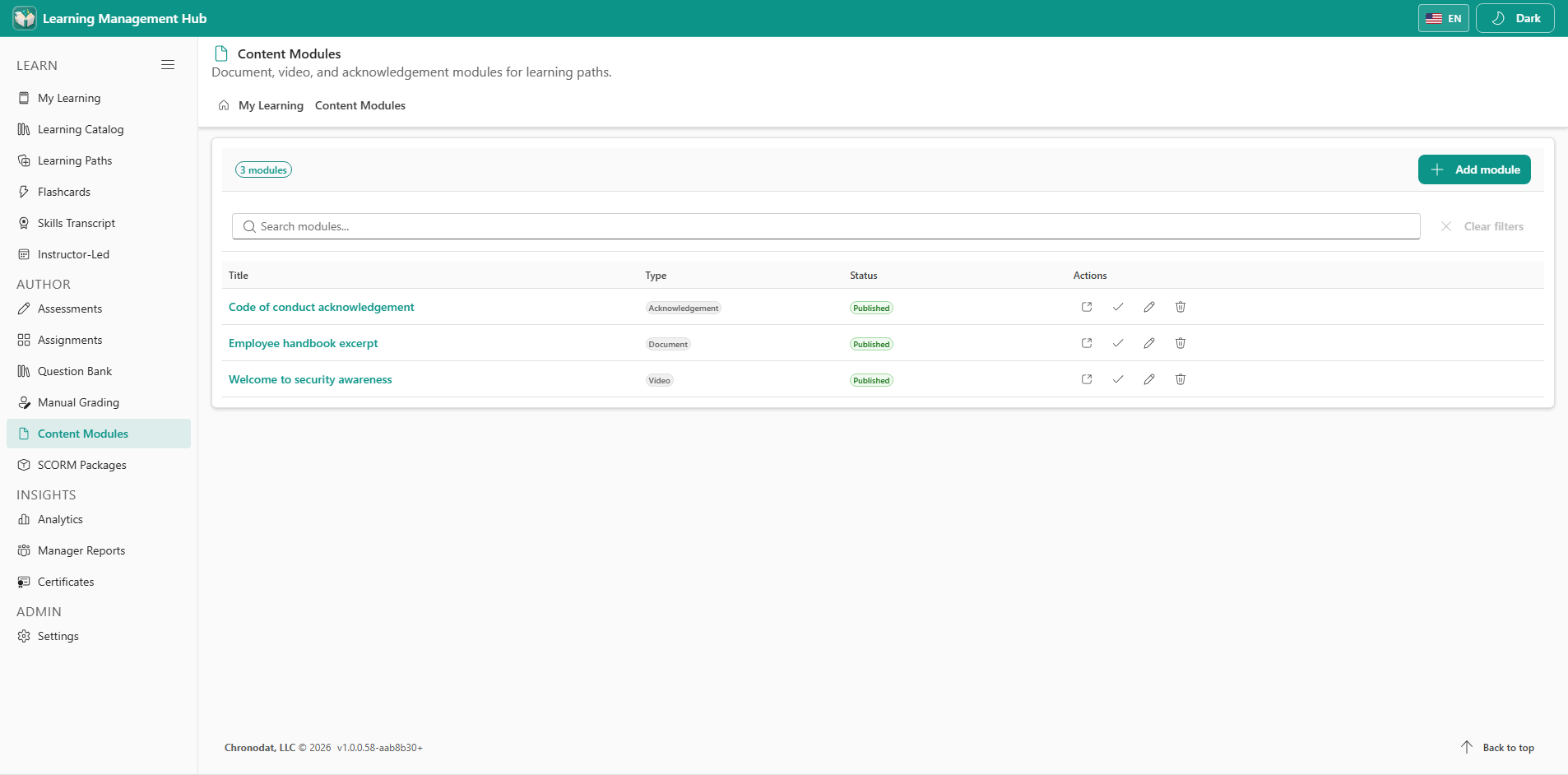1568x775 pixels.
Task: Click the Learning Management Hub logo icon
Action: 25,18
